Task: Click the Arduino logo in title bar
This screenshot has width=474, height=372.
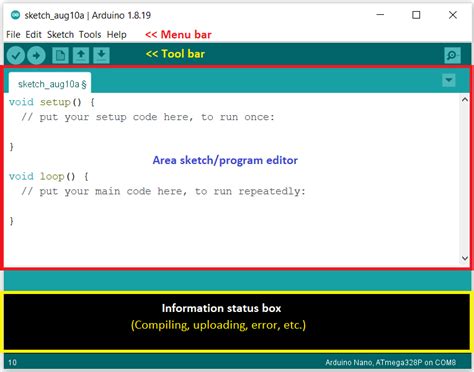Action: coord(15,15)
